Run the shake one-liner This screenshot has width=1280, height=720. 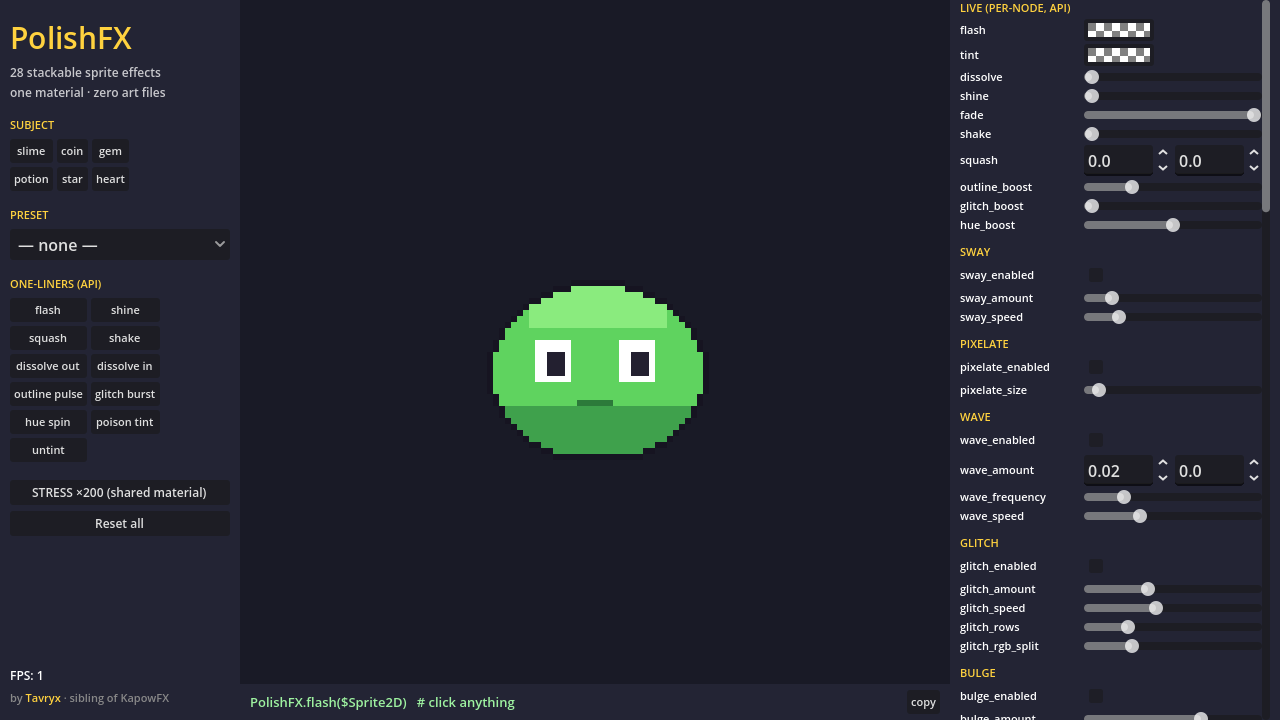click(125, 338)
